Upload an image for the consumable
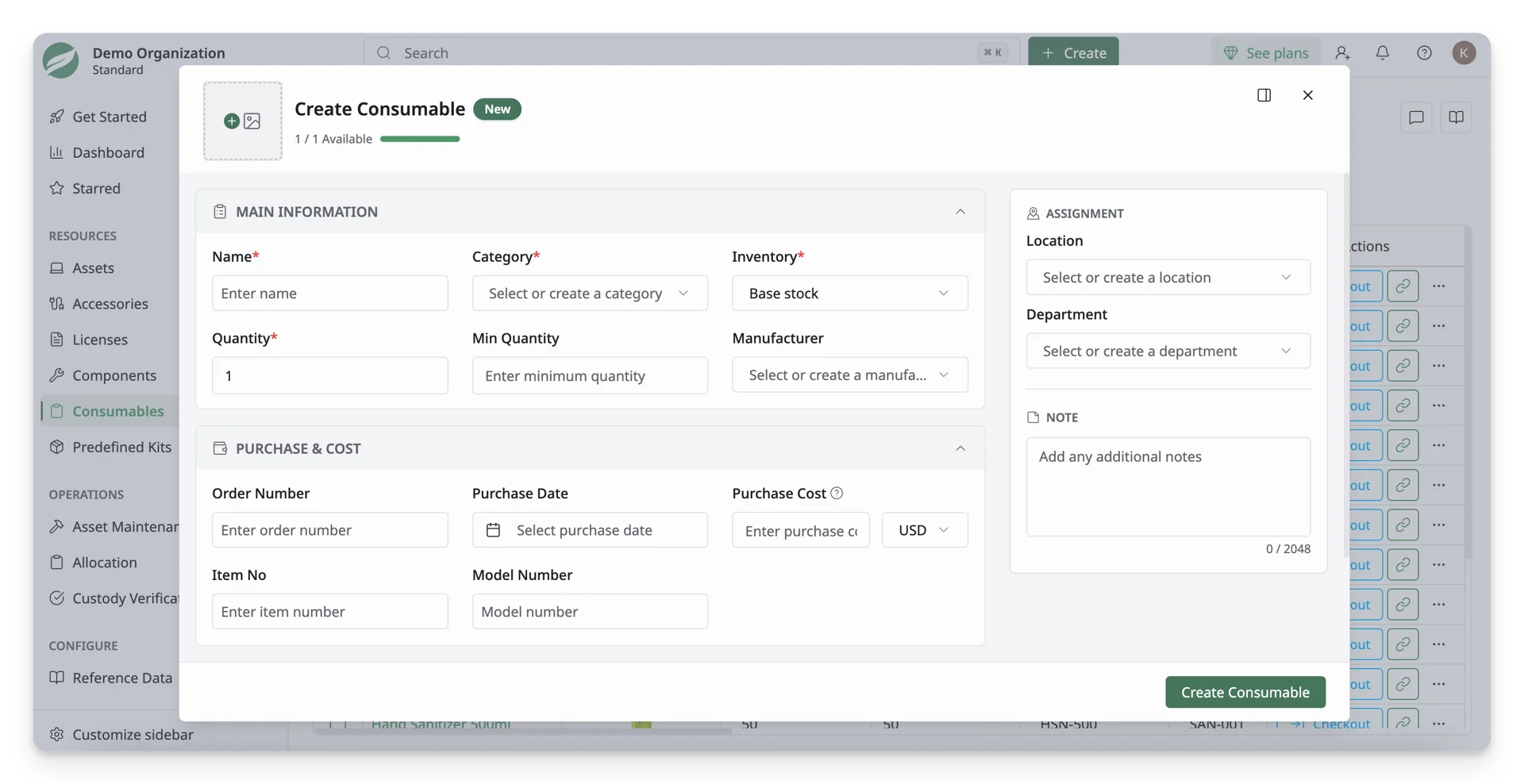 pyautogui.click(x=242, y=121)
